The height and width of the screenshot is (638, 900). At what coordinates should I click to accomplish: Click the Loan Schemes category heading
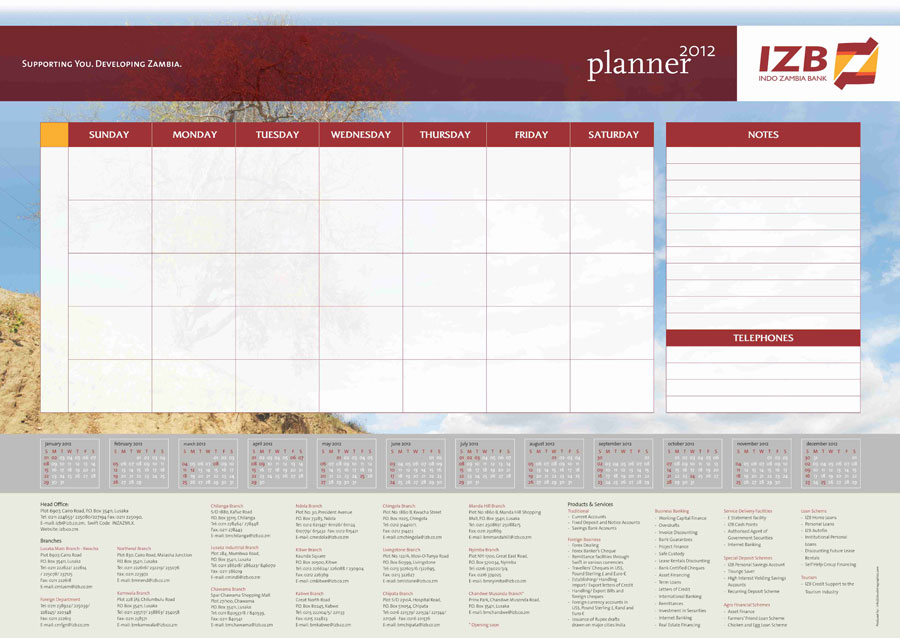tap(814, 511)
